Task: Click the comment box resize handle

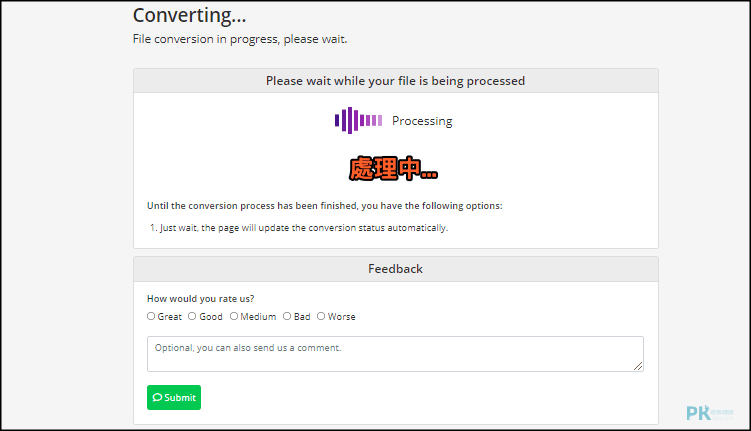Action: point(638,366)
